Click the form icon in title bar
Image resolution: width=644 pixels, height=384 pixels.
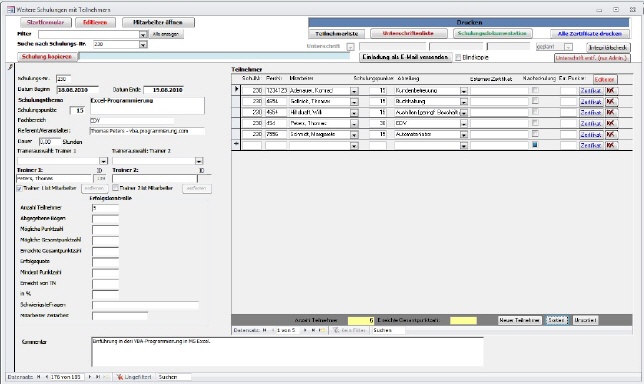[x=11, y=9]
